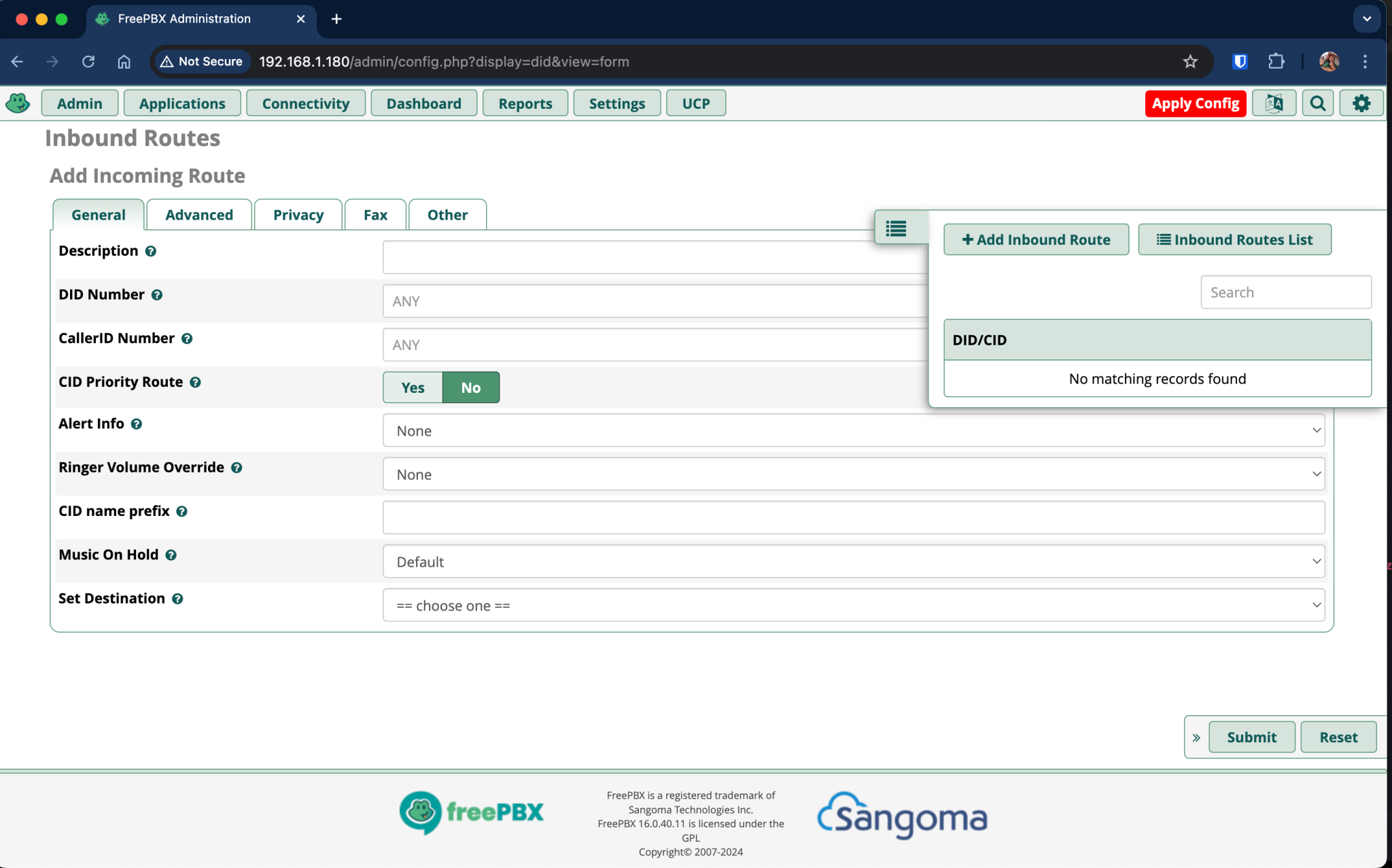
Task: Click the language translation icon in the navbar
Action: tap(1274, 103)
